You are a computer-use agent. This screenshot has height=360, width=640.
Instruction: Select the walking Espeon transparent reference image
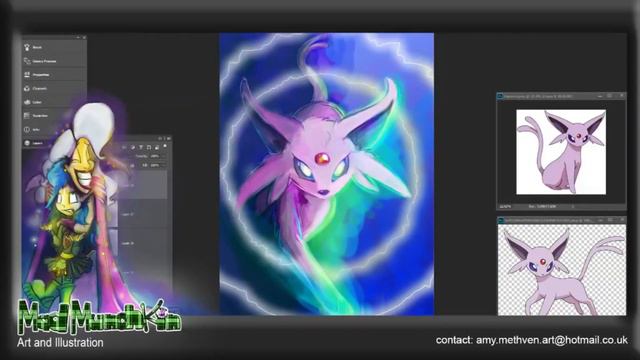pos(562,270)
